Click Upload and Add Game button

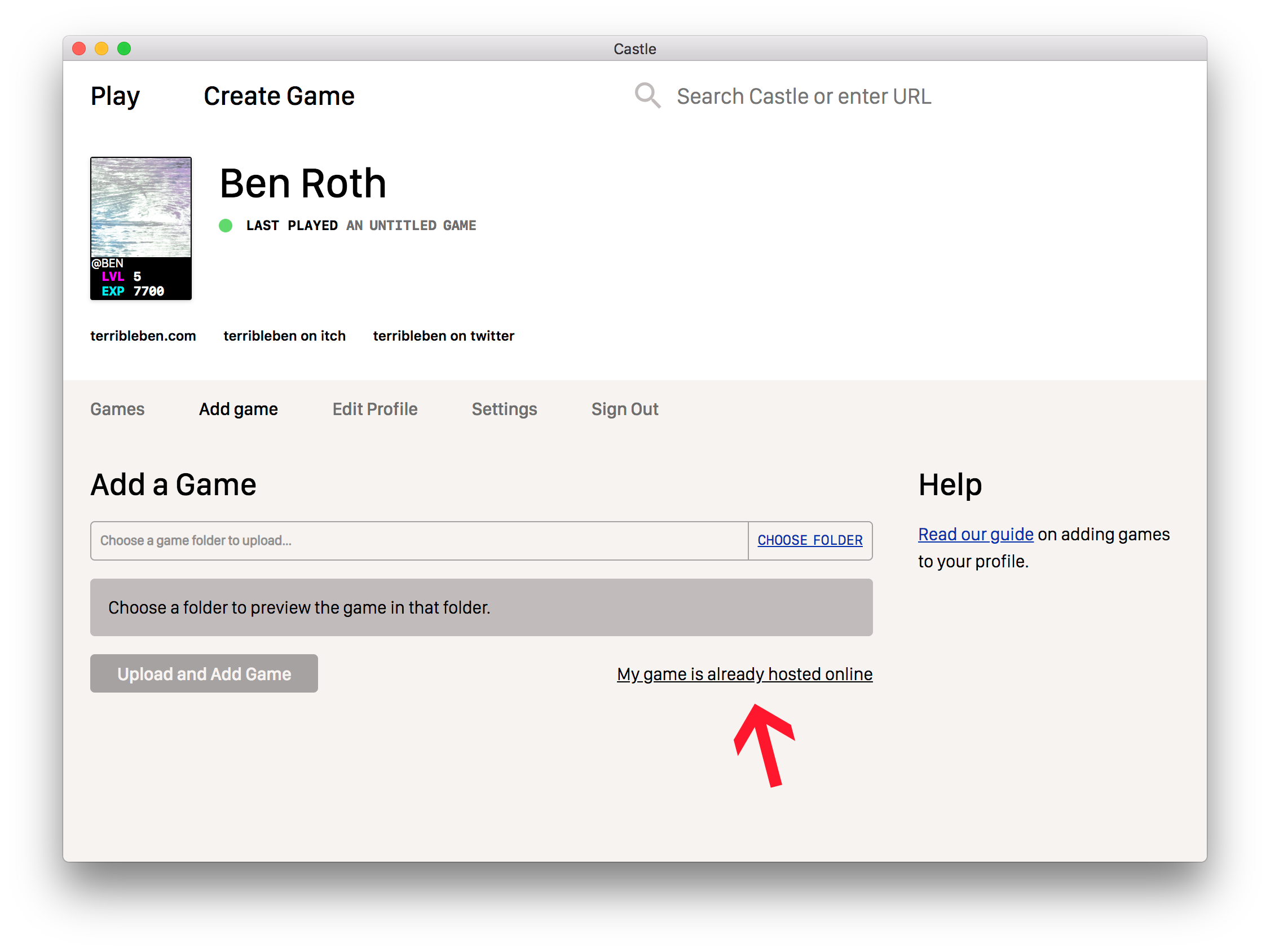204,673
